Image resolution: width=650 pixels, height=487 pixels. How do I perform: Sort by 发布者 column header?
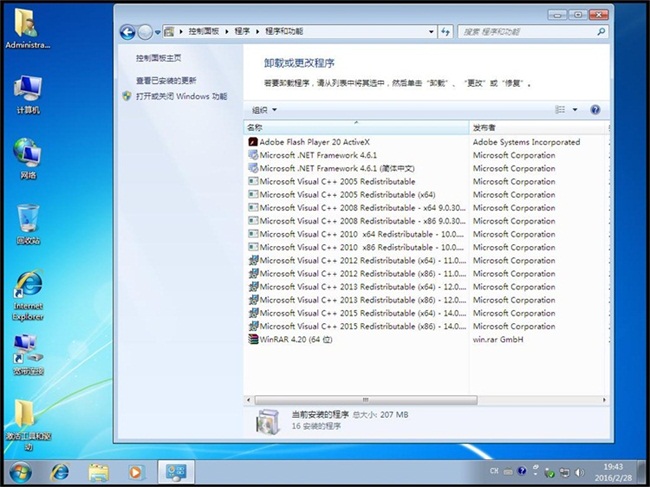click(x=539, y=128)
